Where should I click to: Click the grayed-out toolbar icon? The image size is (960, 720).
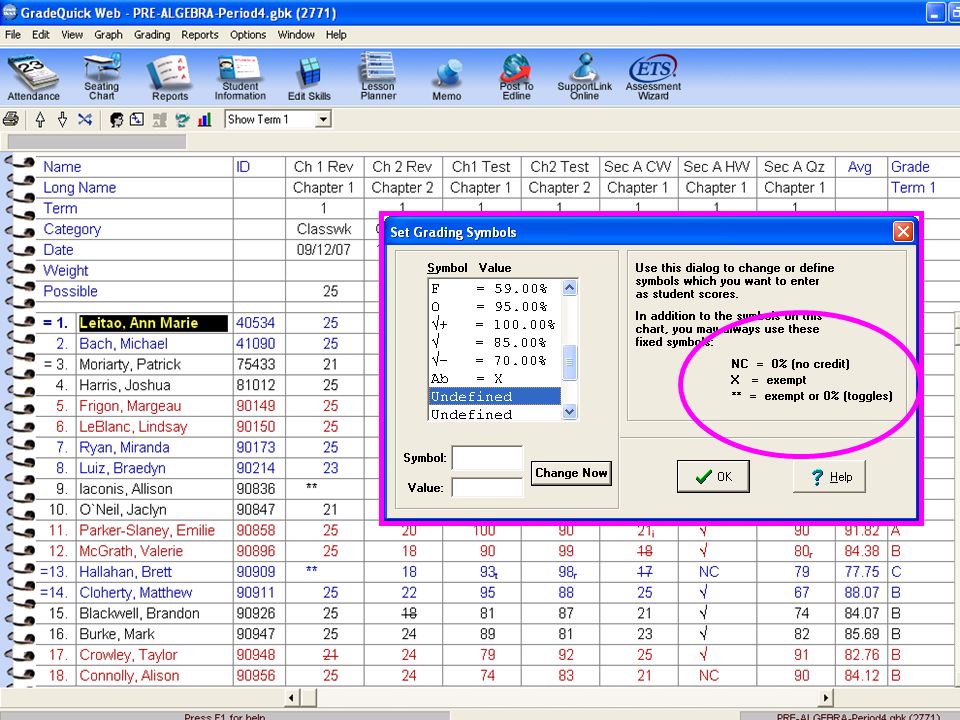[x=160, y=119]
